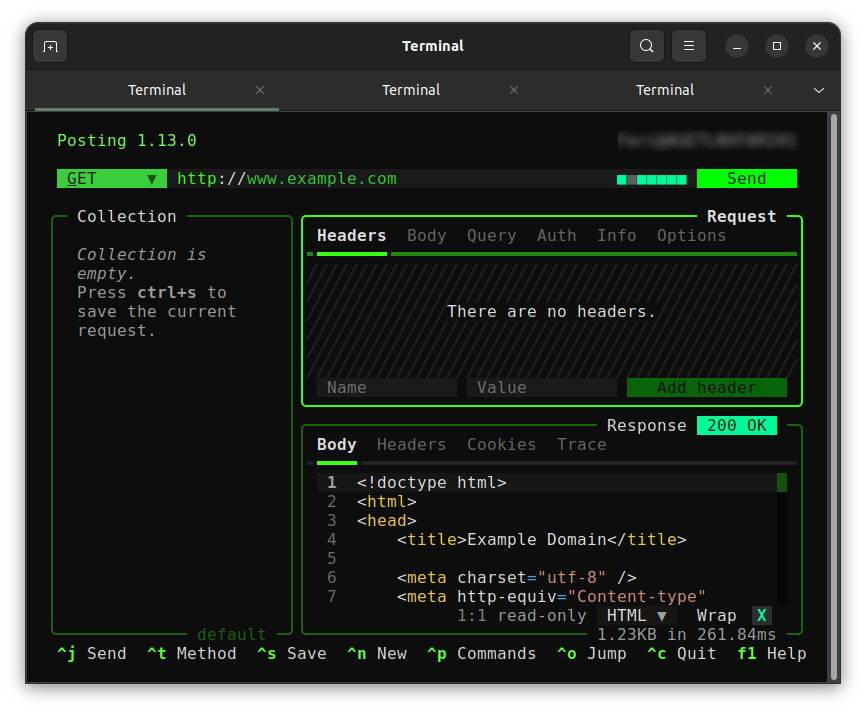Toggle the Wrap checkbox

click(x=761, y=616)
